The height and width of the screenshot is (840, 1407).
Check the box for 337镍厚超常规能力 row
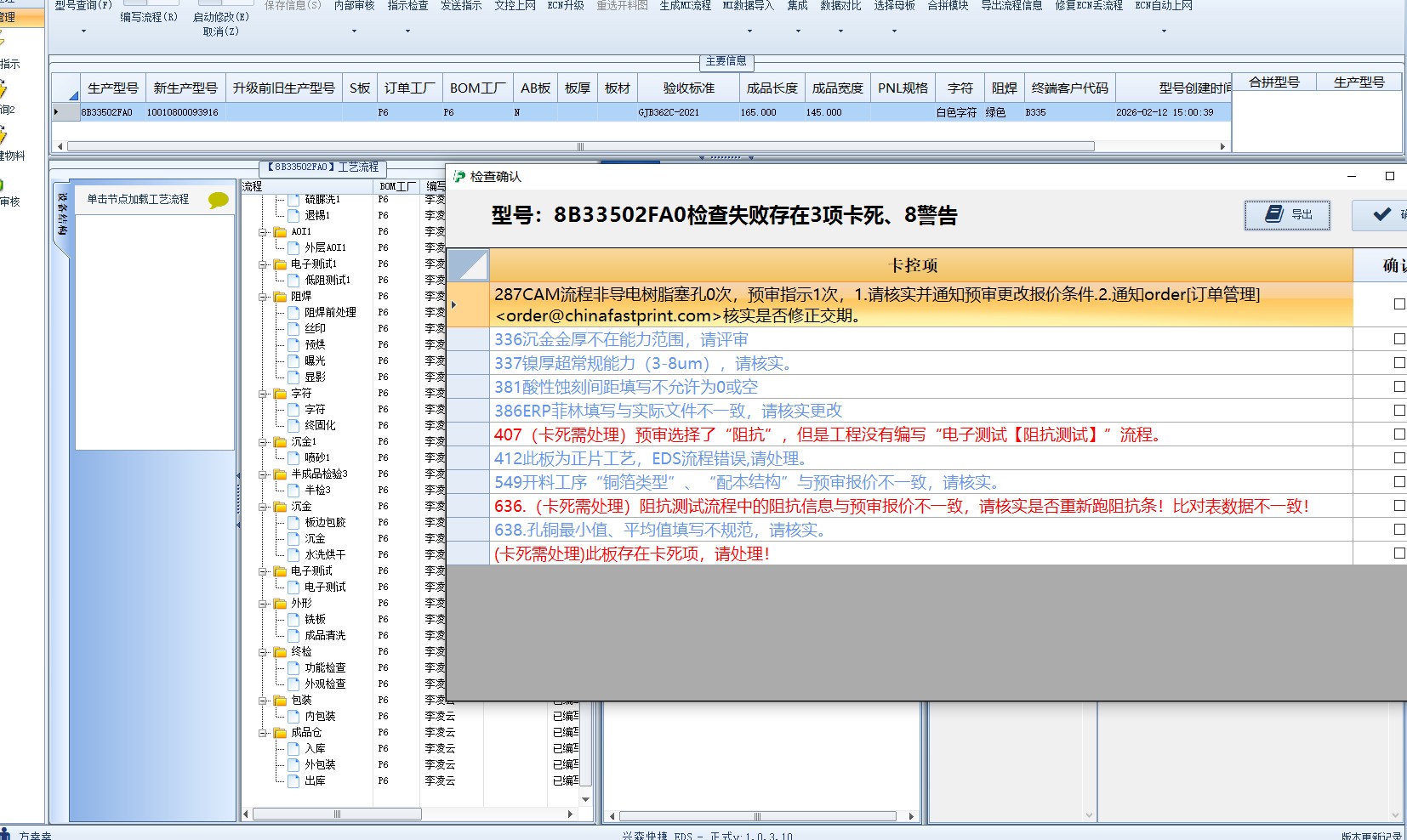click(x=1399, y=362)
